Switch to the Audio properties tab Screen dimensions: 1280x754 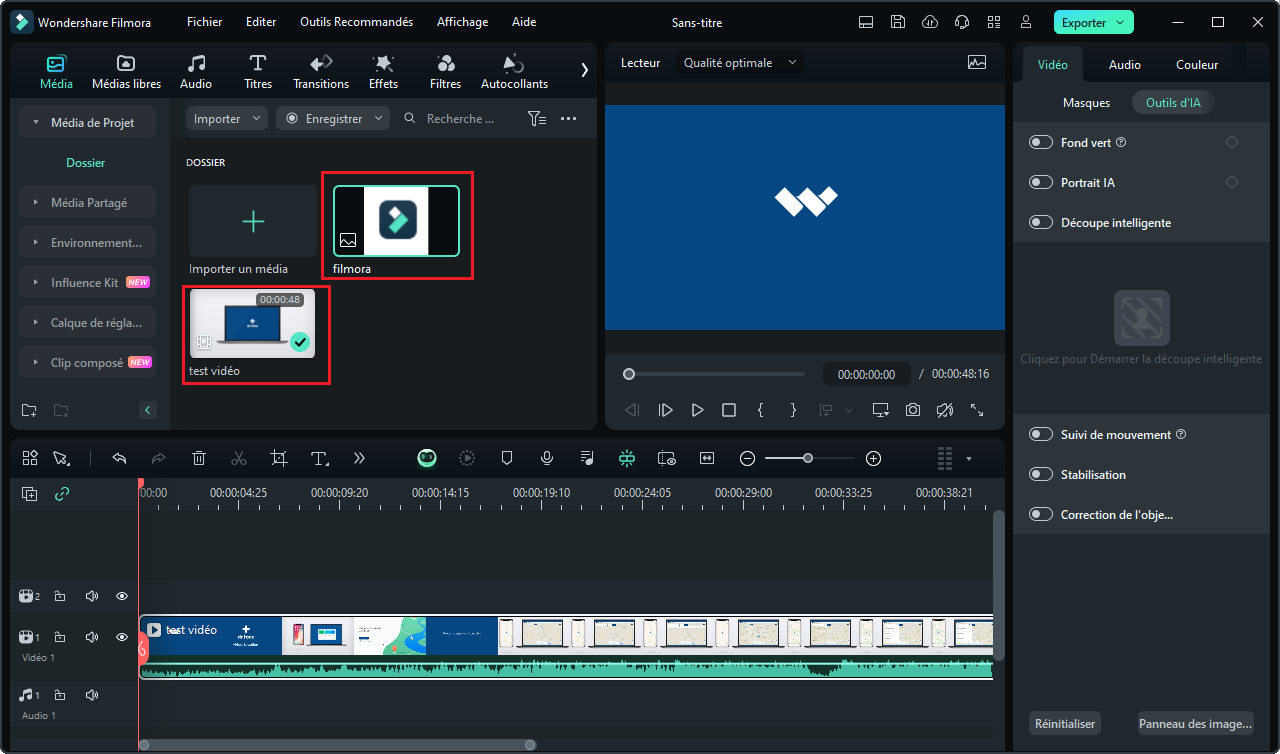(x=1125, y=64)
